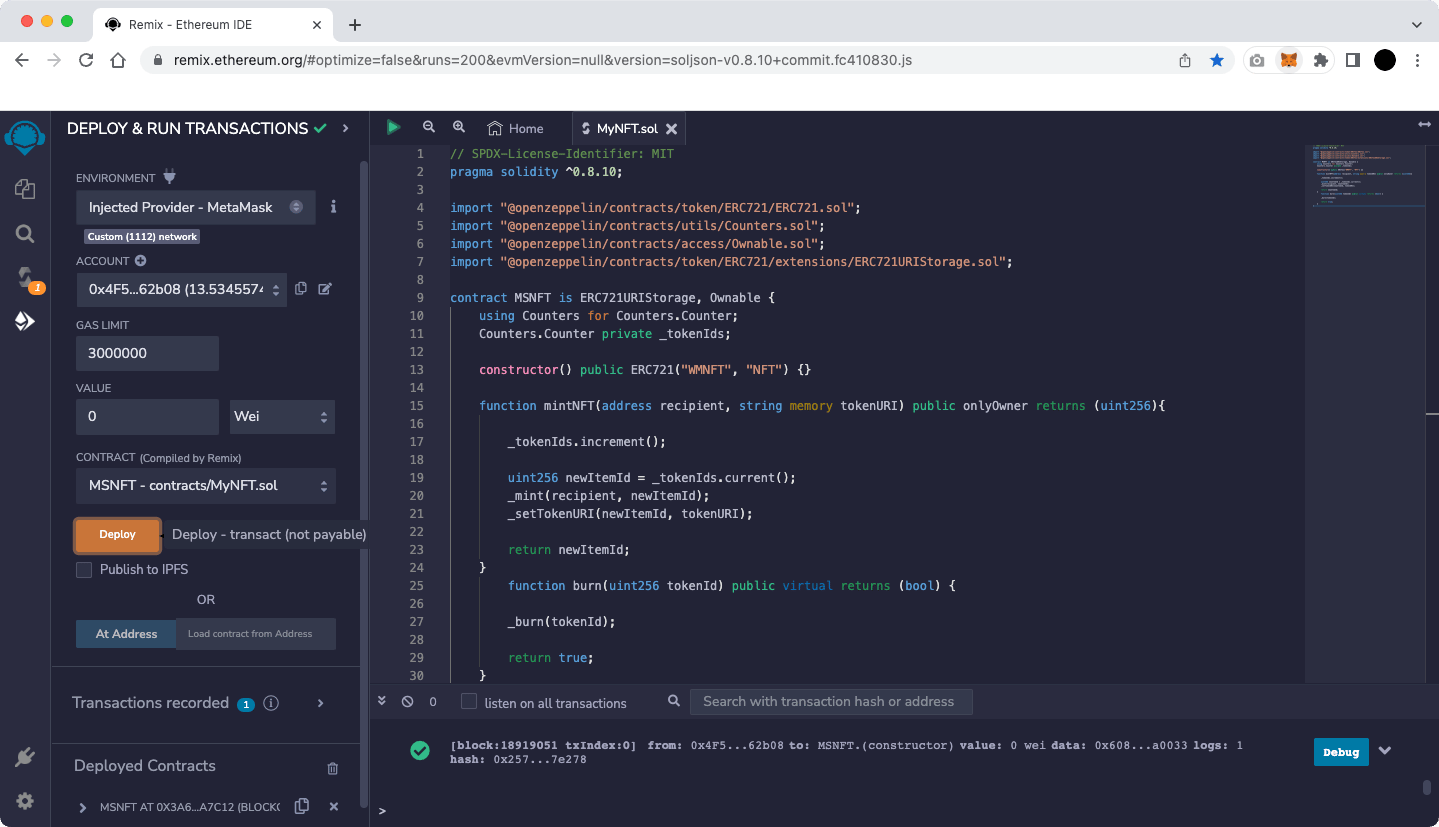Screen dimensions: 1439x827
Task: Open the Environment provider dropdown
Action: click(x=196, y=207)
